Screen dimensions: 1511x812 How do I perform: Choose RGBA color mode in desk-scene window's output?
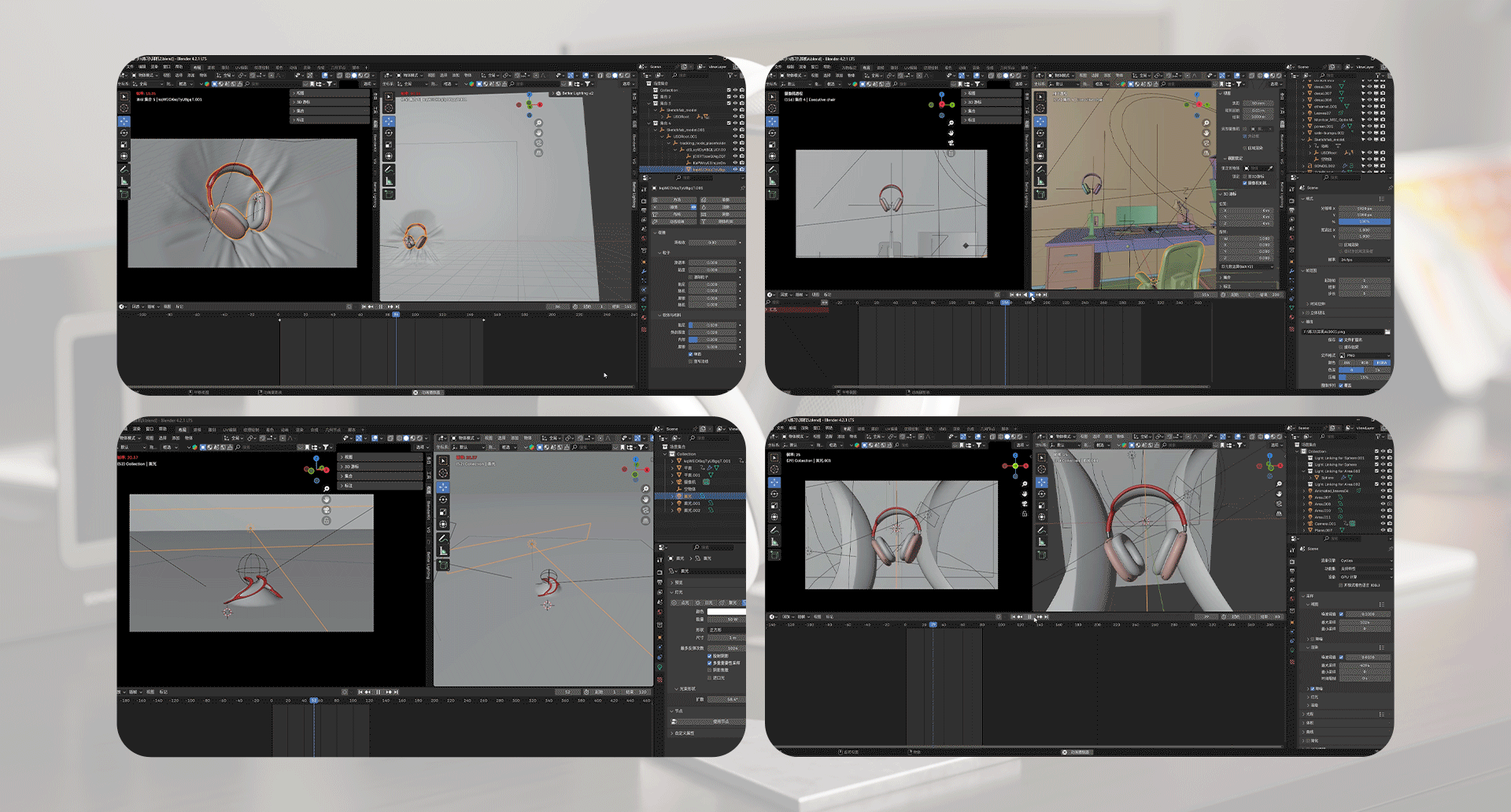point(1382,363)
